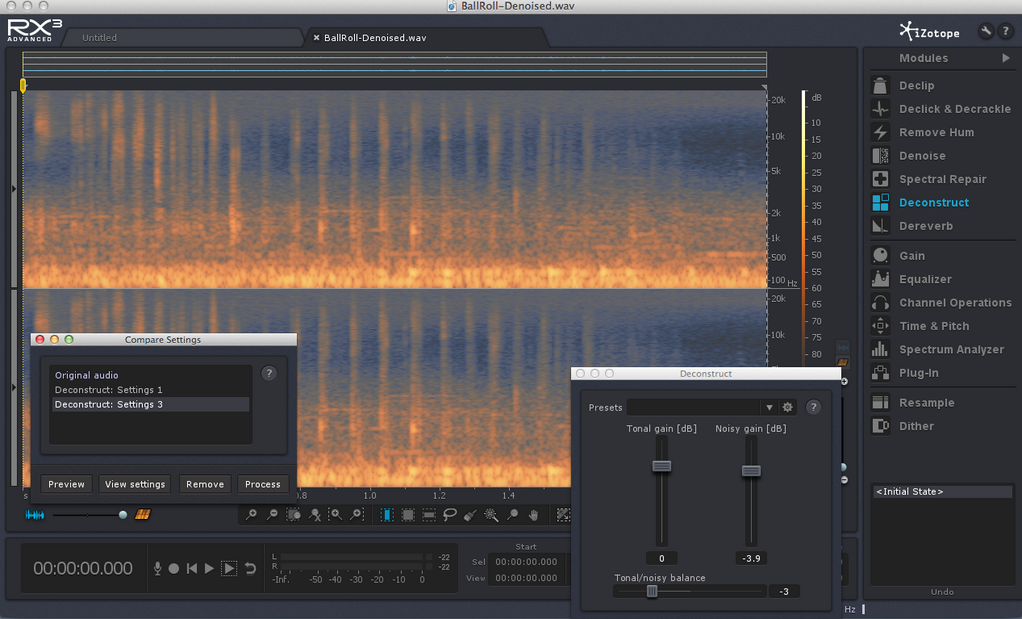Click the Preview button
1022x619 pixels.
[66, 484]
